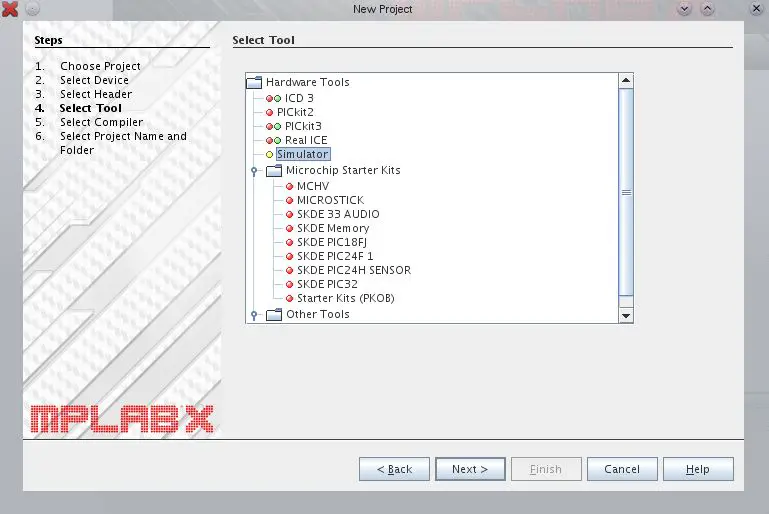769x514 pixels.
Task: Click the round window menu button in title bar
Action: pos(32,9)
